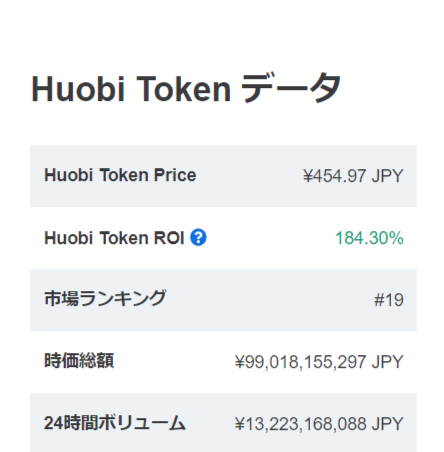Click the Huobi Token ROI label
This screenshot has height=452, width=444.
tap(114, 238)
